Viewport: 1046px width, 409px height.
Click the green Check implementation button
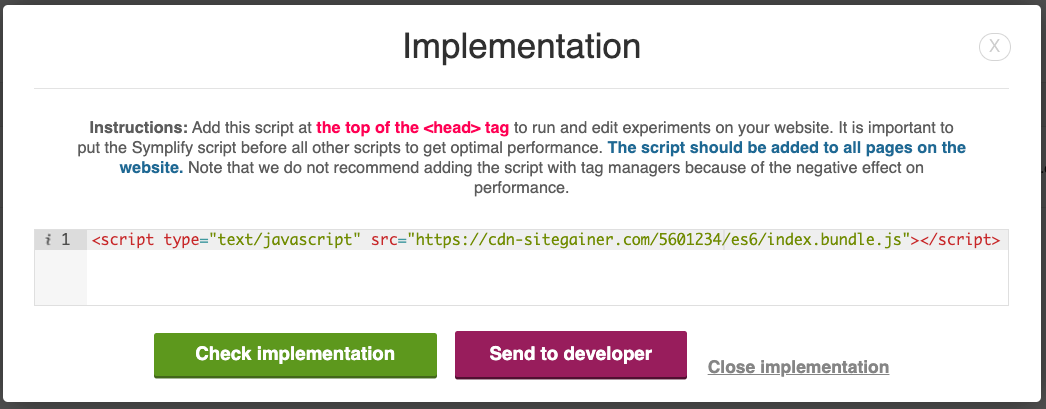pos(295,355)
